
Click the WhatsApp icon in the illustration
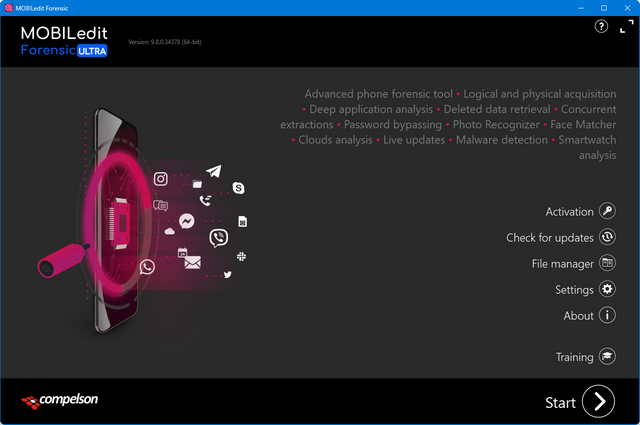point(147,267)
